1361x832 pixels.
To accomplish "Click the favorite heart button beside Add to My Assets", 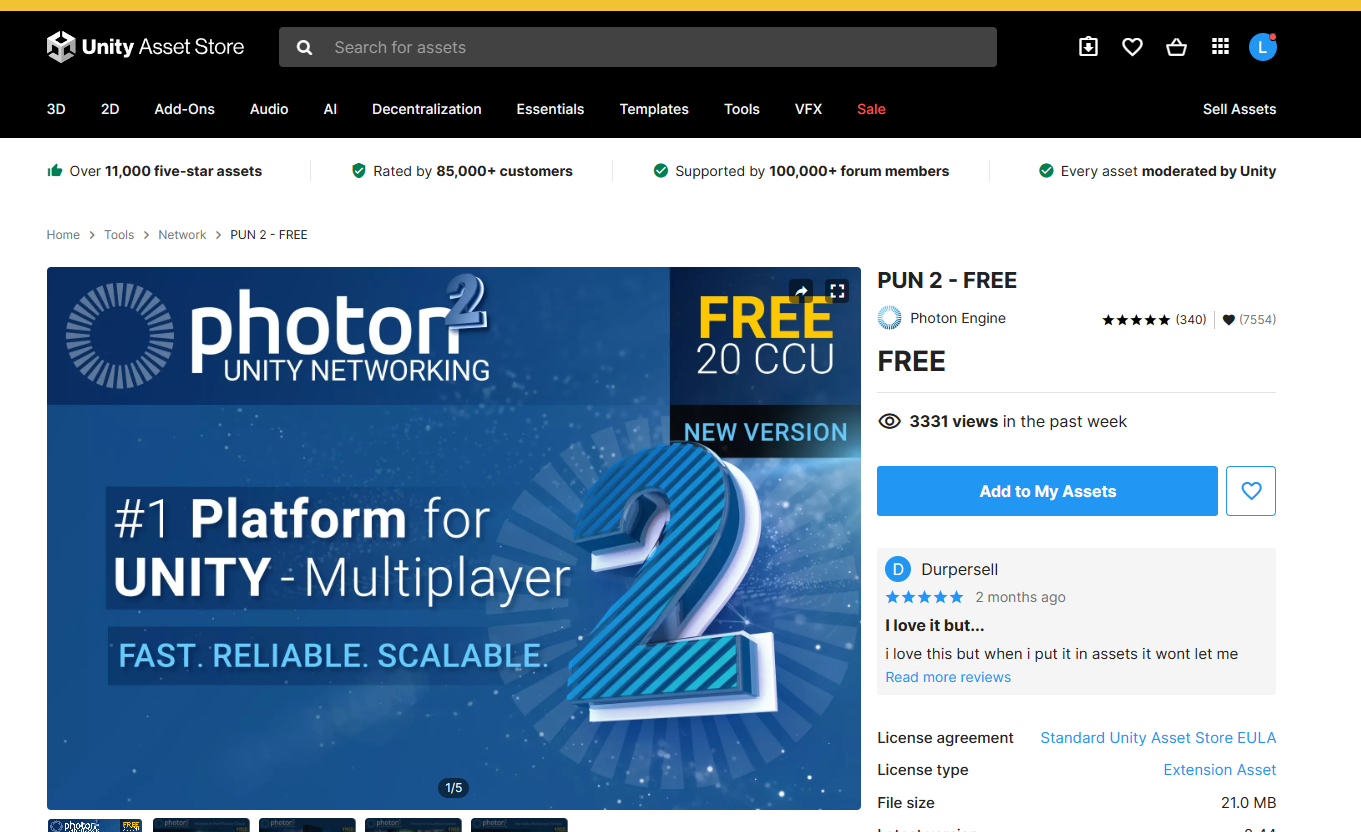I will (1251, 491).
